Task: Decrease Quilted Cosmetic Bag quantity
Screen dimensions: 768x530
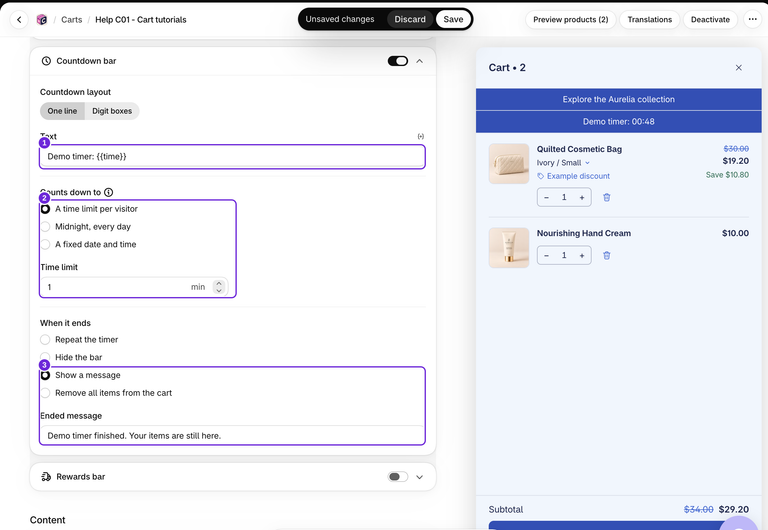Action: point(547,197)
